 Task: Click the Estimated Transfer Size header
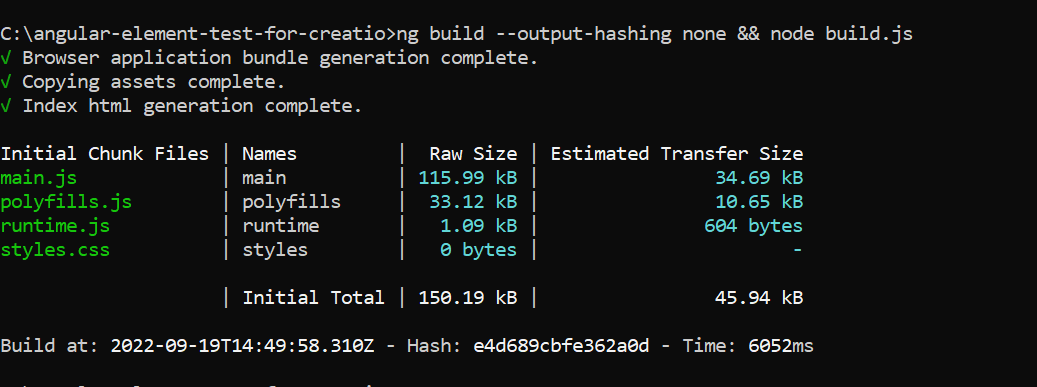pos(677,154)
